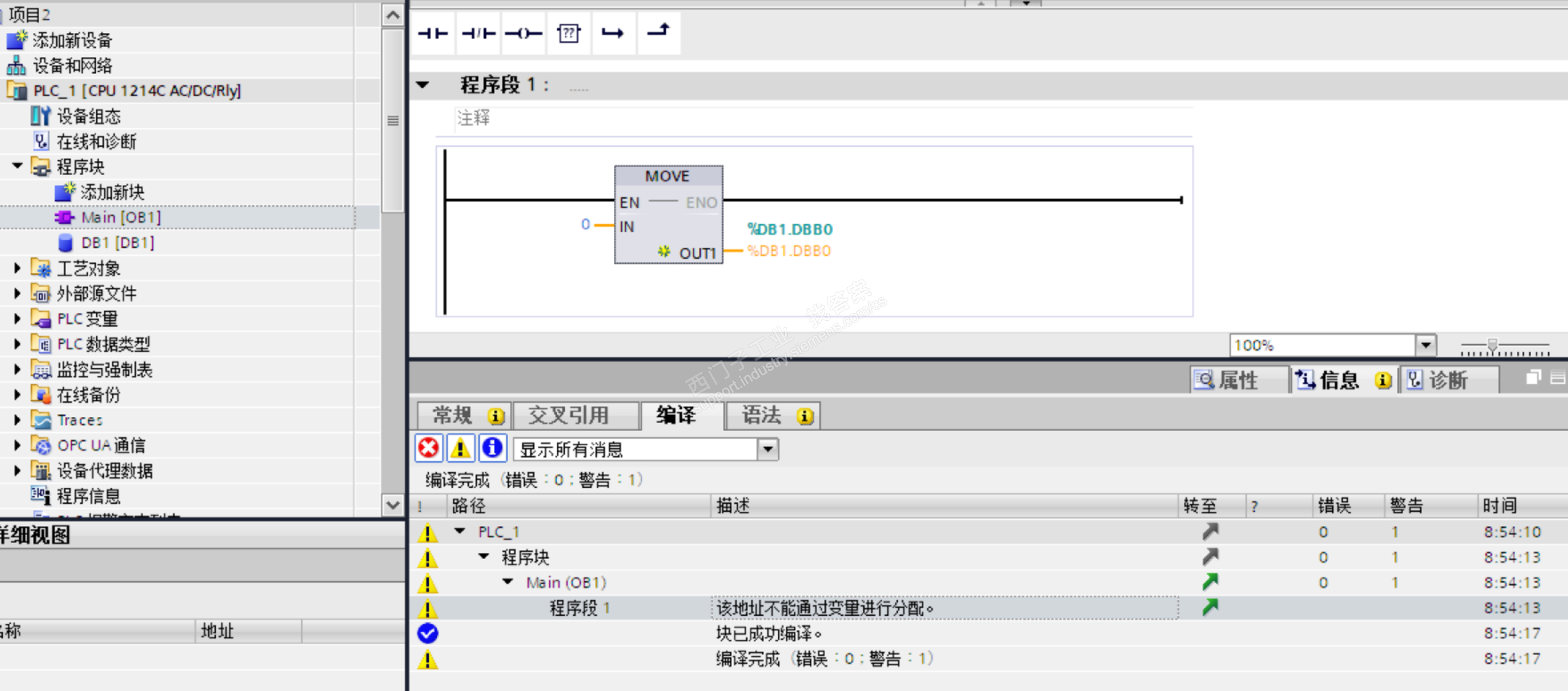Screen dimensions: 1568x691
Task: Toggle the error messages filter
Action: (429, 449)
